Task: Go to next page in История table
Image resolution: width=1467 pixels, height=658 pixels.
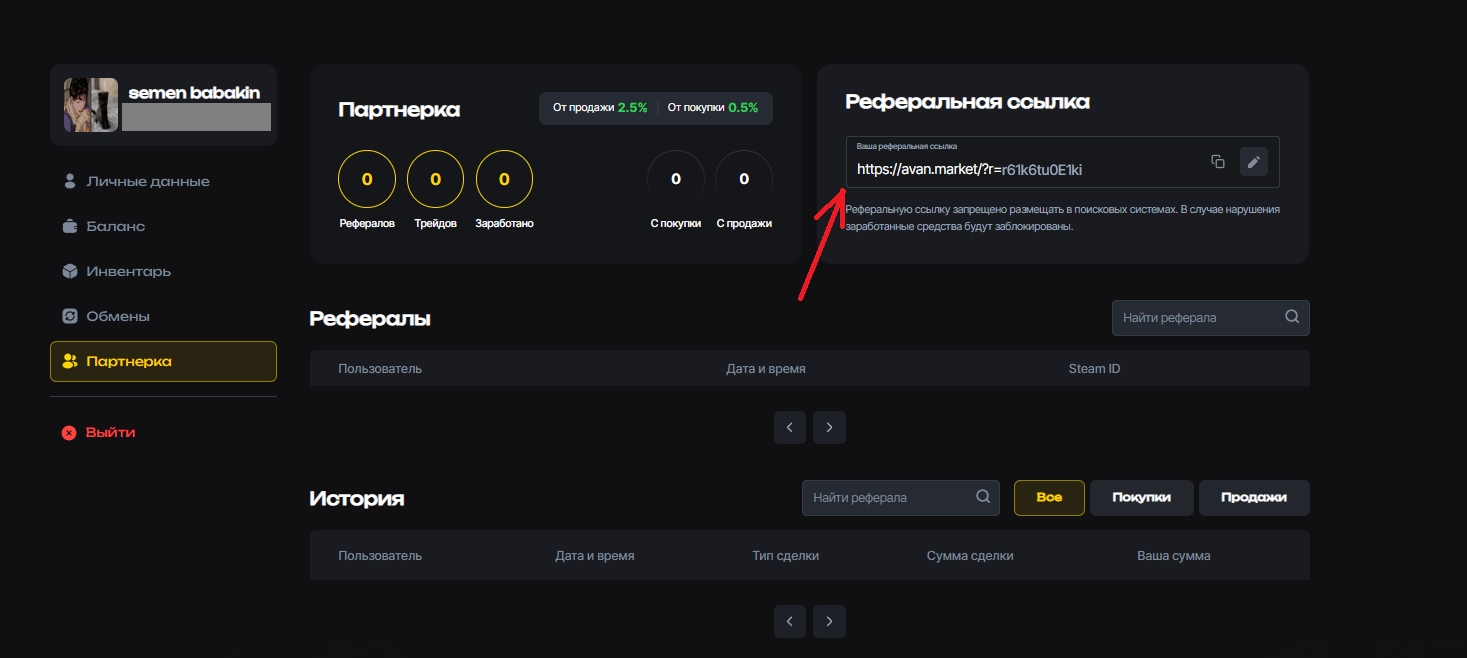Action: [829, 621]
